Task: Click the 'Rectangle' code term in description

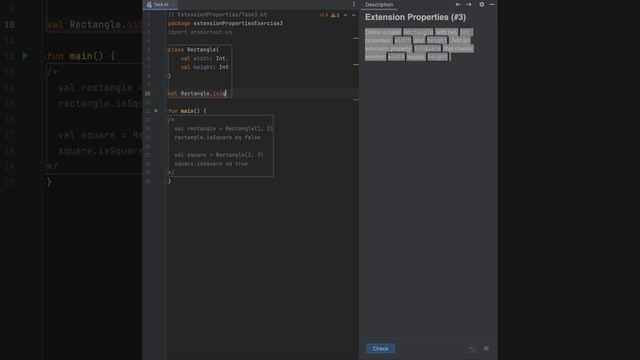Action: coord(418,32)
